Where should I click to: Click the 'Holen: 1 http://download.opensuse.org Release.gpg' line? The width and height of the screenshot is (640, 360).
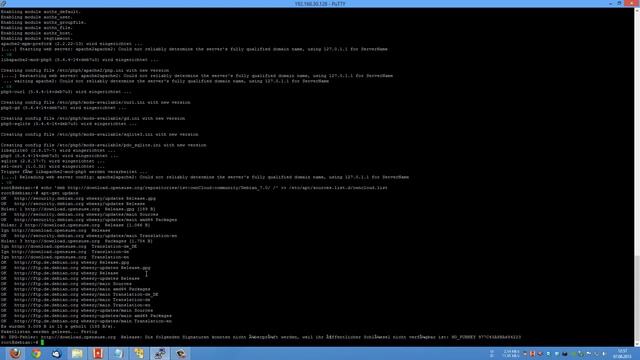(78, 209)
